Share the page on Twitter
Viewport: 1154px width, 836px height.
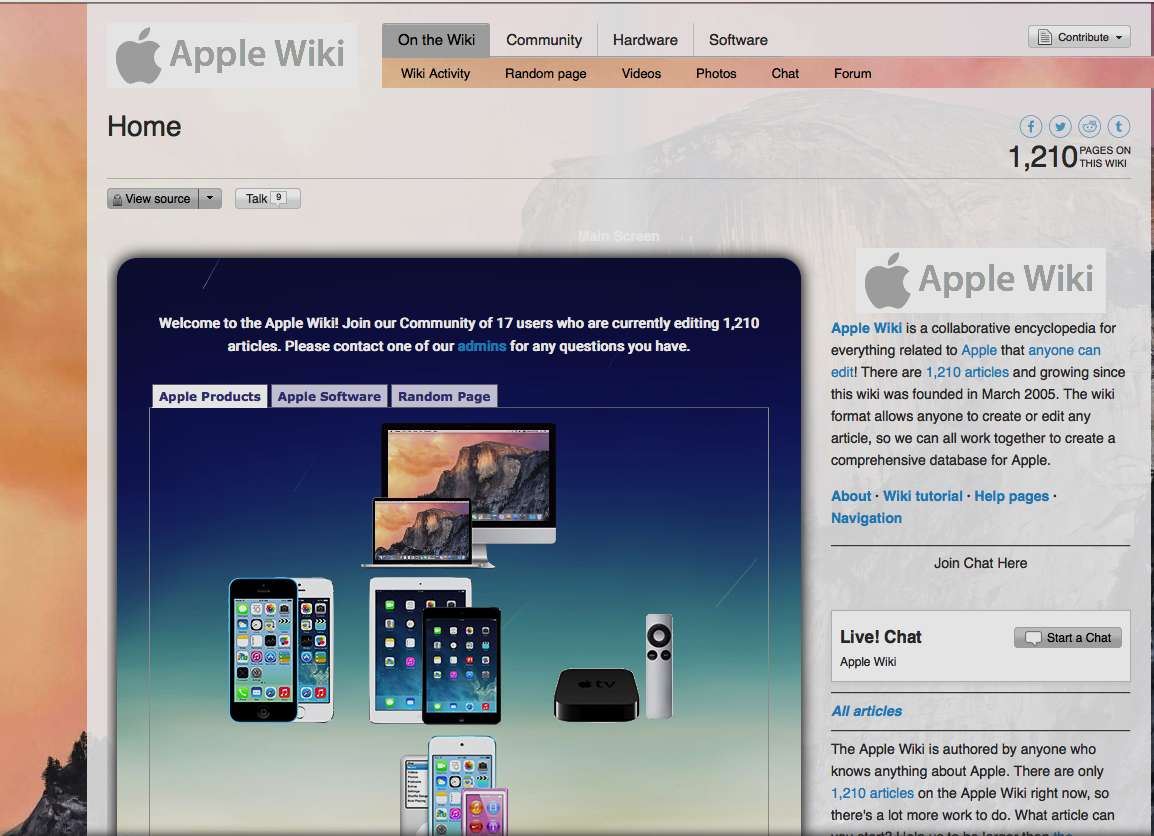tap(1060, 127)
